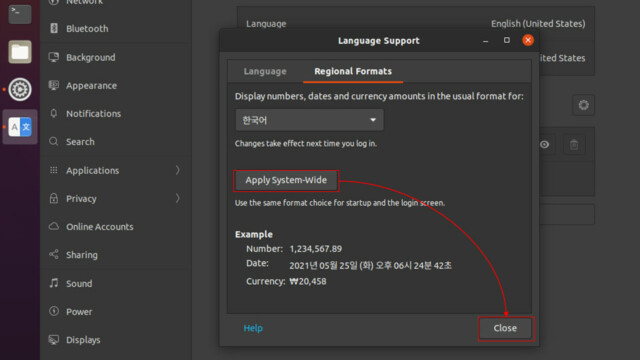Click the Language row showing English (United States)

coord(416,23)
